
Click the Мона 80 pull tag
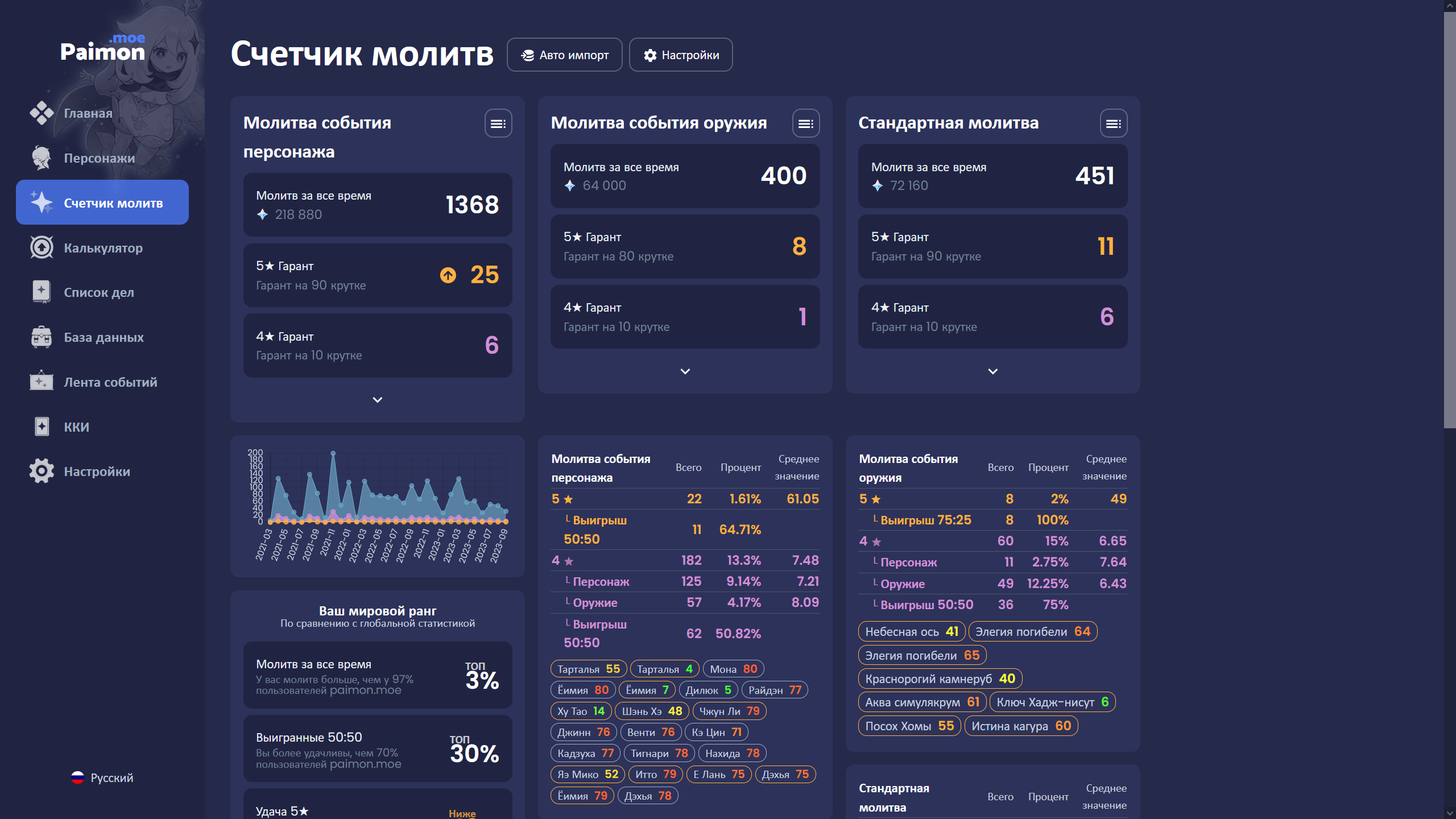(733, 669)
